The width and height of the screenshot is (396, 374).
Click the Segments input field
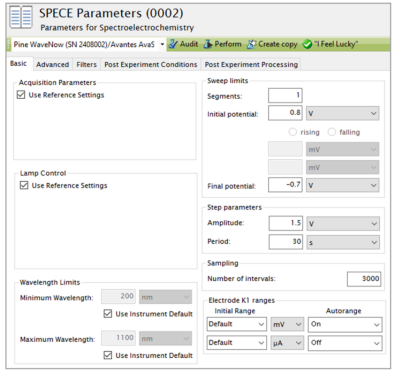[x=285, y=96]
